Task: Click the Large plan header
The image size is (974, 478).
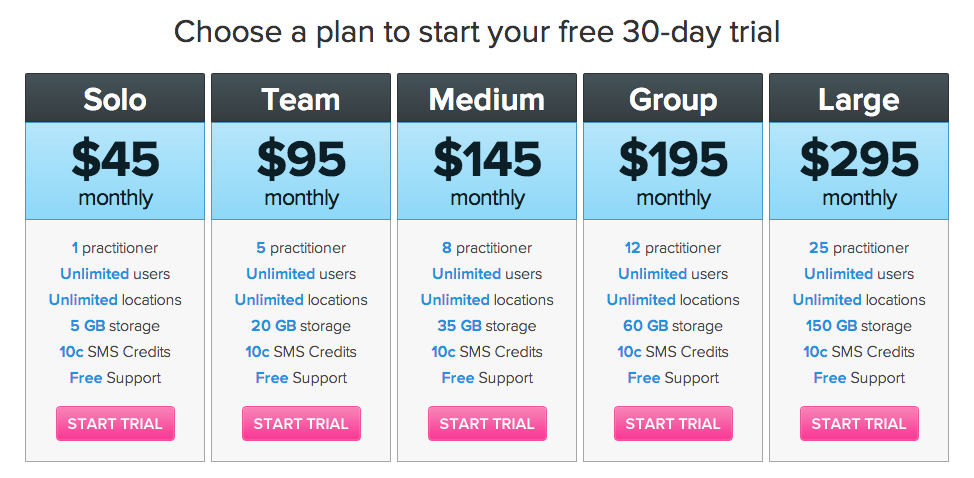Action: click(x=859, y=99)
